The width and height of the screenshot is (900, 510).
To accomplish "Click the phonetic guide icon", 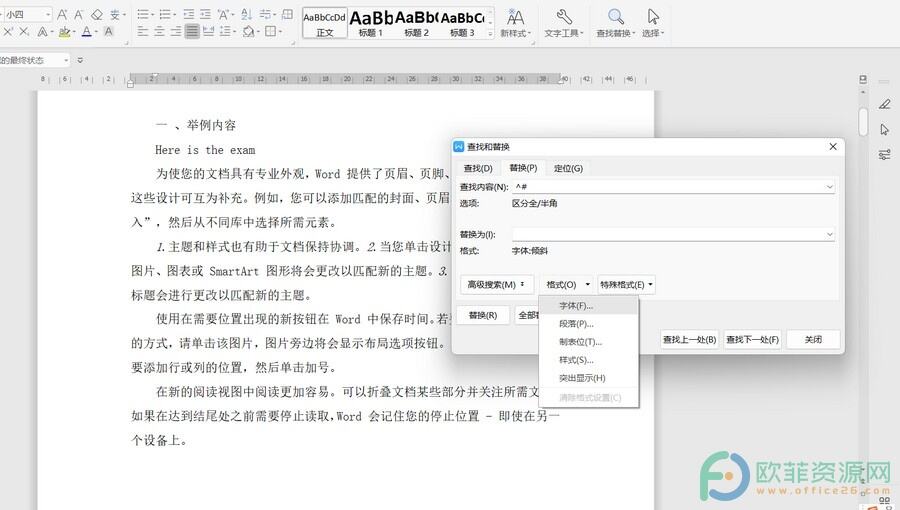I will pos(115,14).
